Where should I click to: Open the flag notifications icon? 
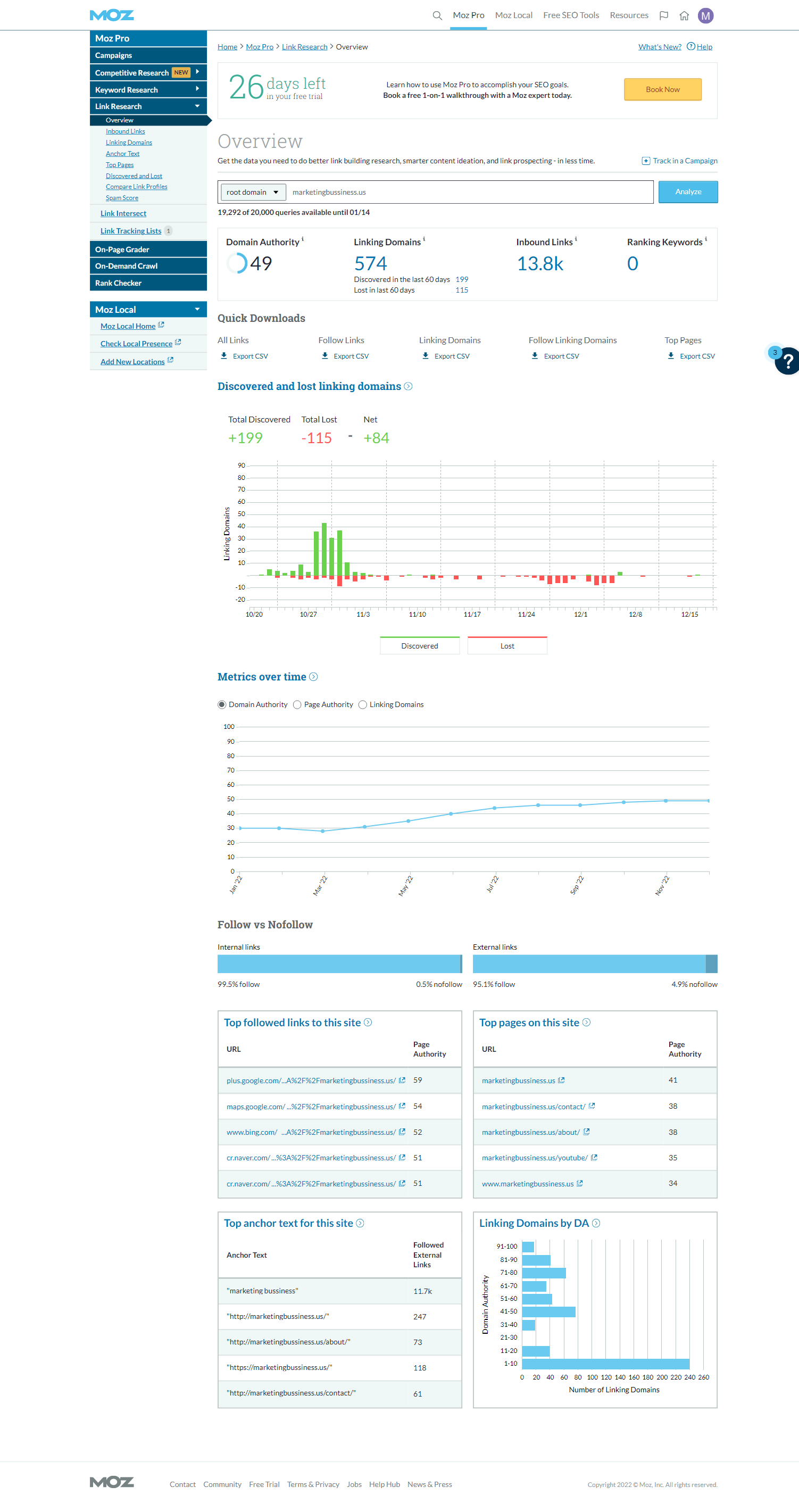click(663, 16)
